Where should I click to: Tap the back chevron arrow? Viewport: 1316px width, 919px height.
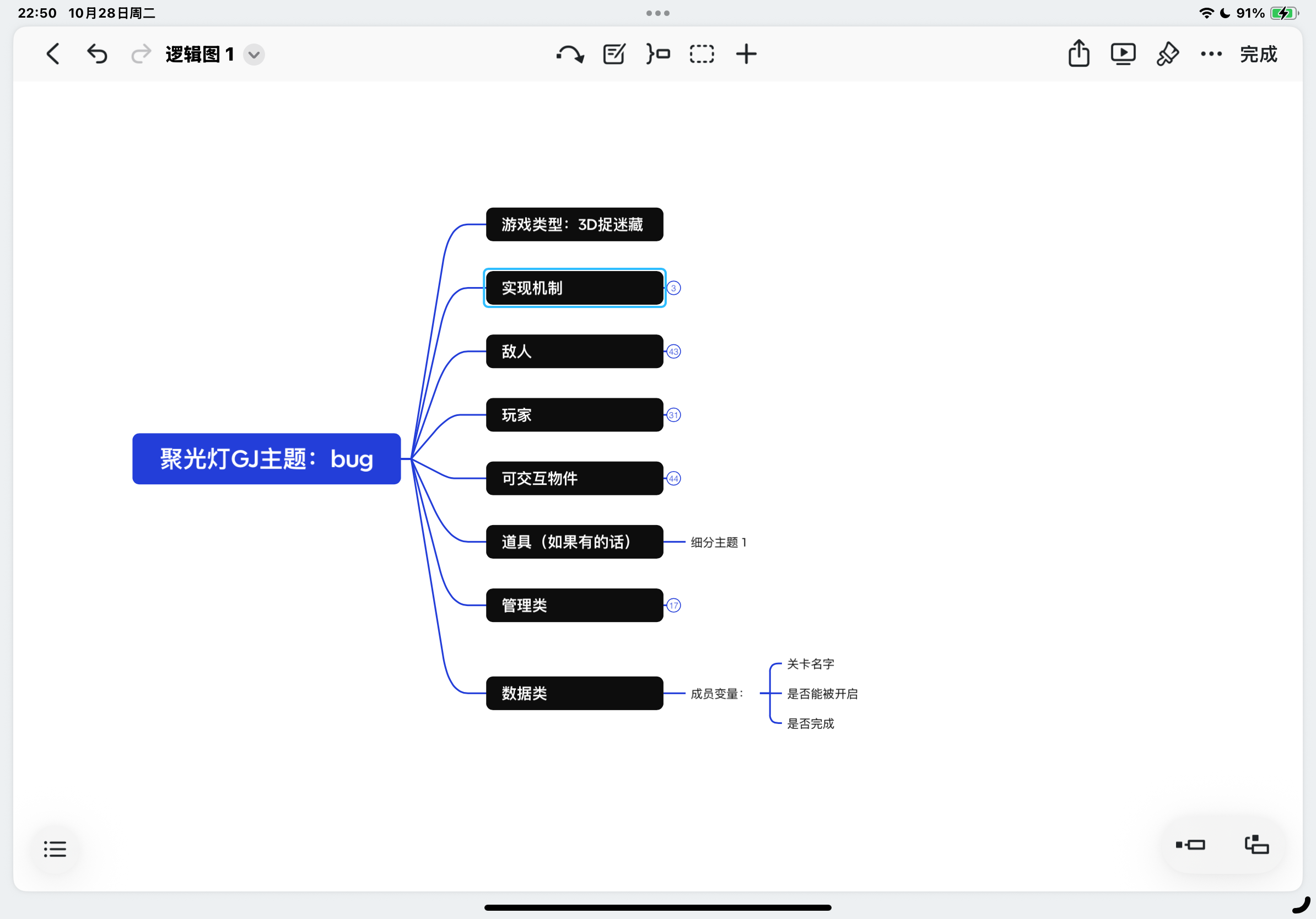click(x=53, y=55)
